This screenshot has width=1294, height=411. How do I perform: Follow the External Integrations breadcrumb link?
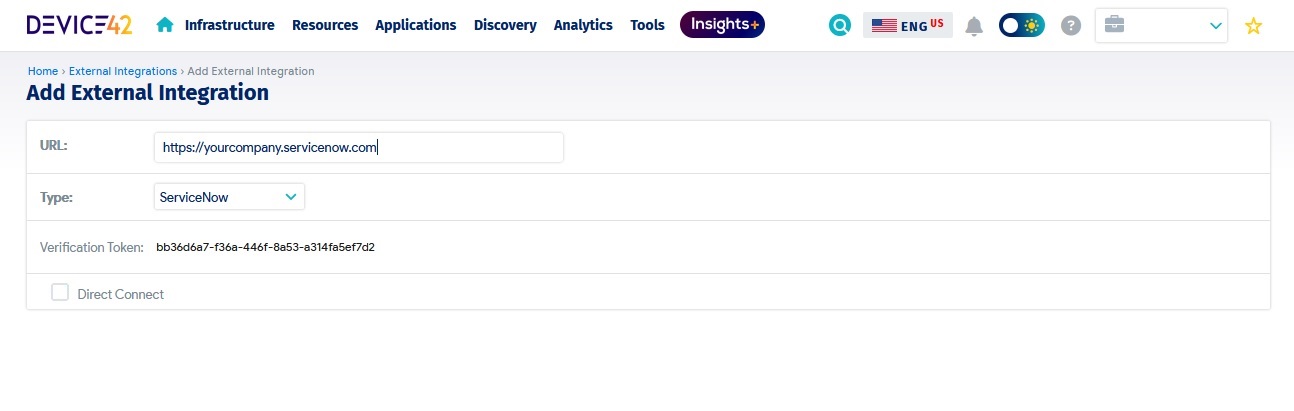pos(123,71)
